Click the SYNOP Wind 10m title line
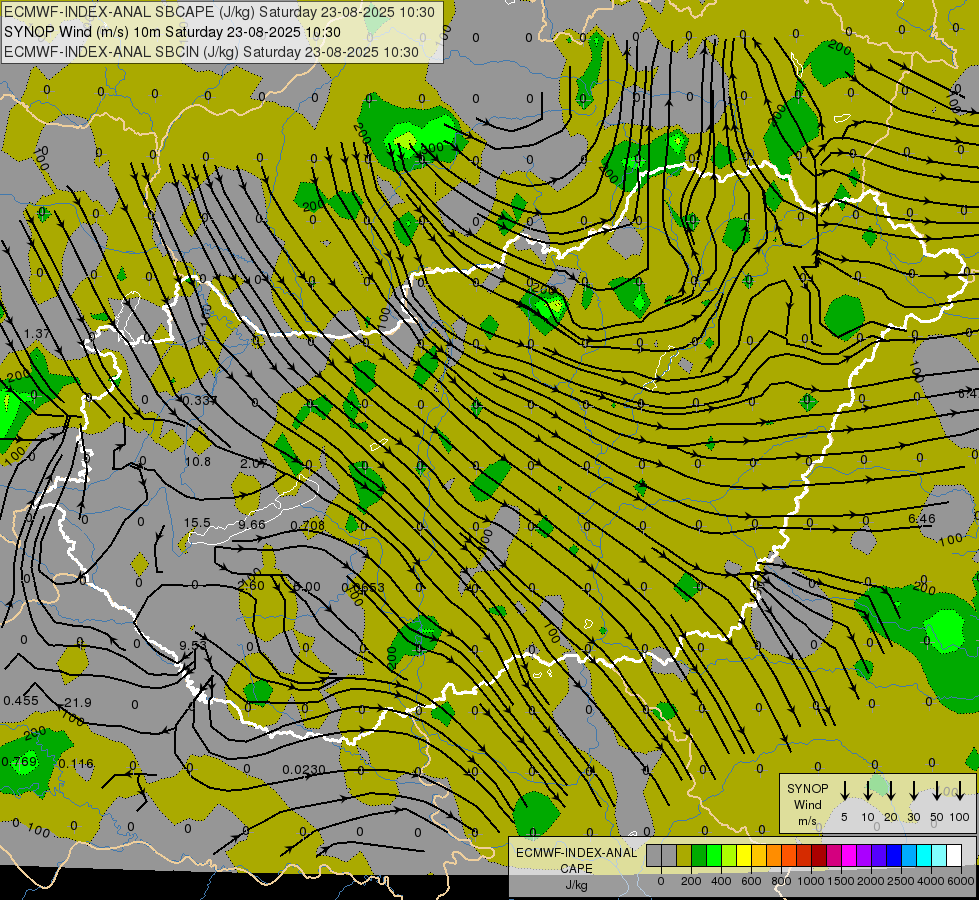Screen dimensions: 979x900 (172, 32)
